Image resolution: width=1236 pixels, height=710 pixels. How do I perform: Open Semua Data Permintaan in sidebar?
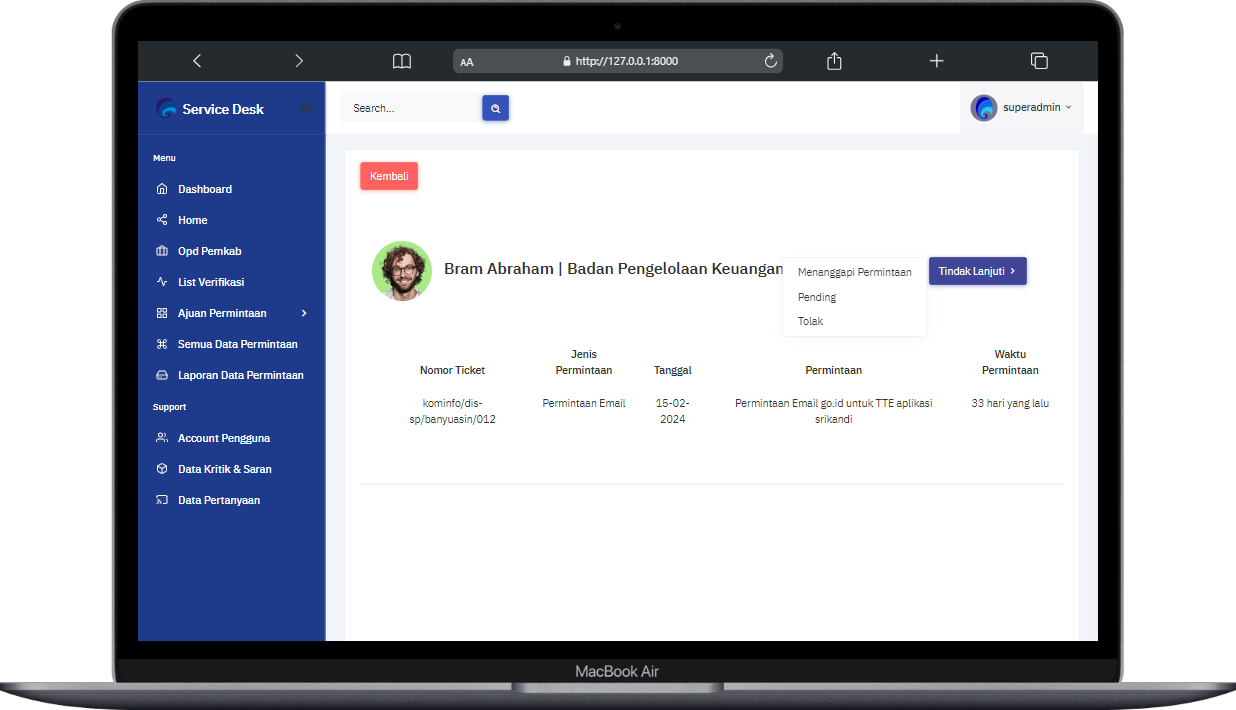coord(238,344)
